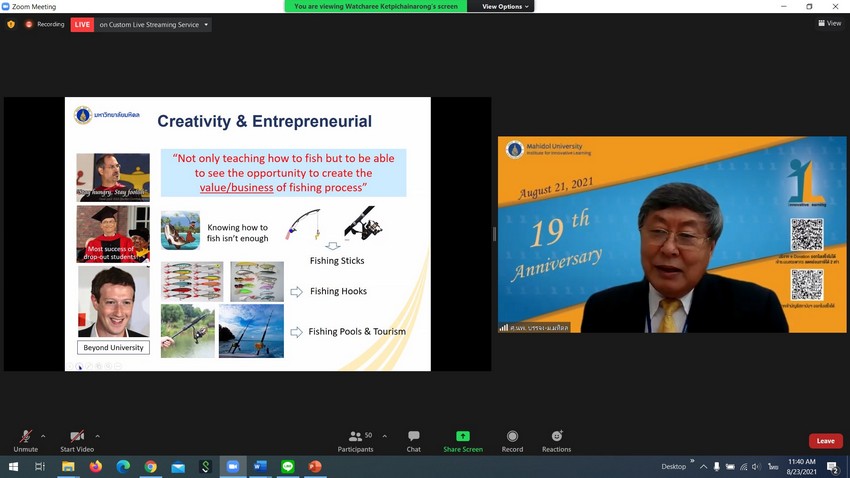Viewport: 850px width, 478px height.
Task: Open the Chat panel
Action: click(x=413, y=440)
